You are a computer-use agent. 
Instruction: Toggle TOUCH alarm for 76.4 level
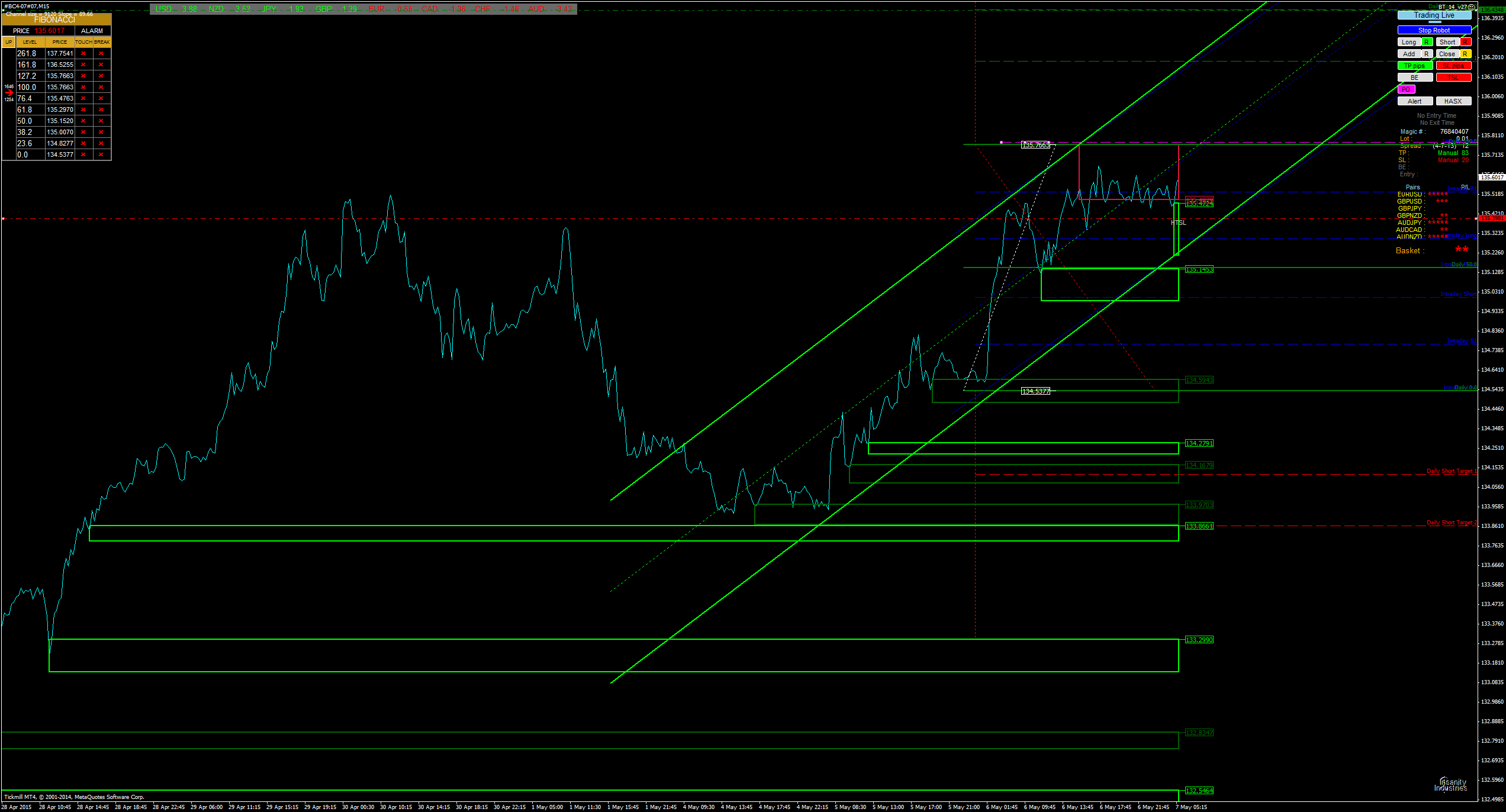tap(83, 99)
